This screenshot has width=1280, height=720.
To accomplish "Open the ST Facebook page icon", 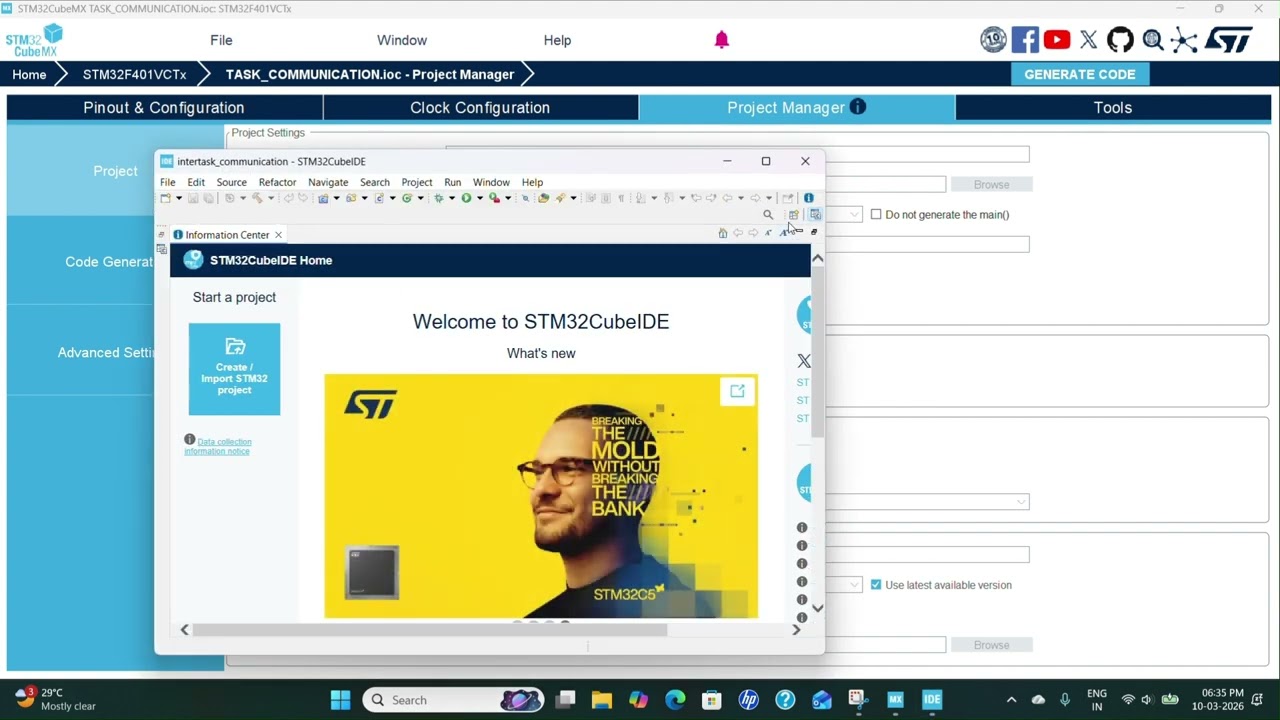I will pos(1025,40).
